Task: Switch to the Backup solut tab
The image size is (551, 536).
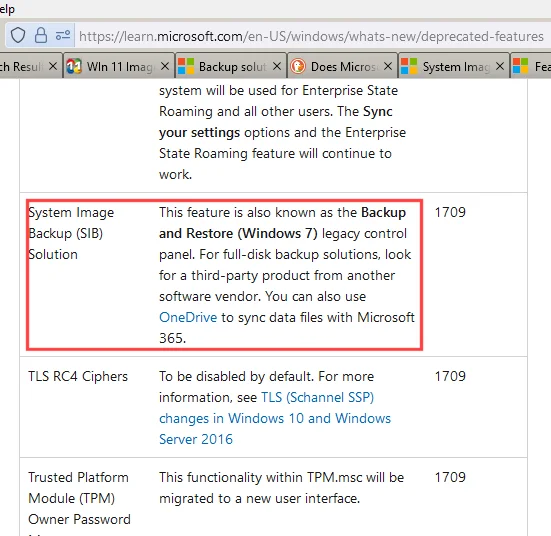Action: point(231,66)
